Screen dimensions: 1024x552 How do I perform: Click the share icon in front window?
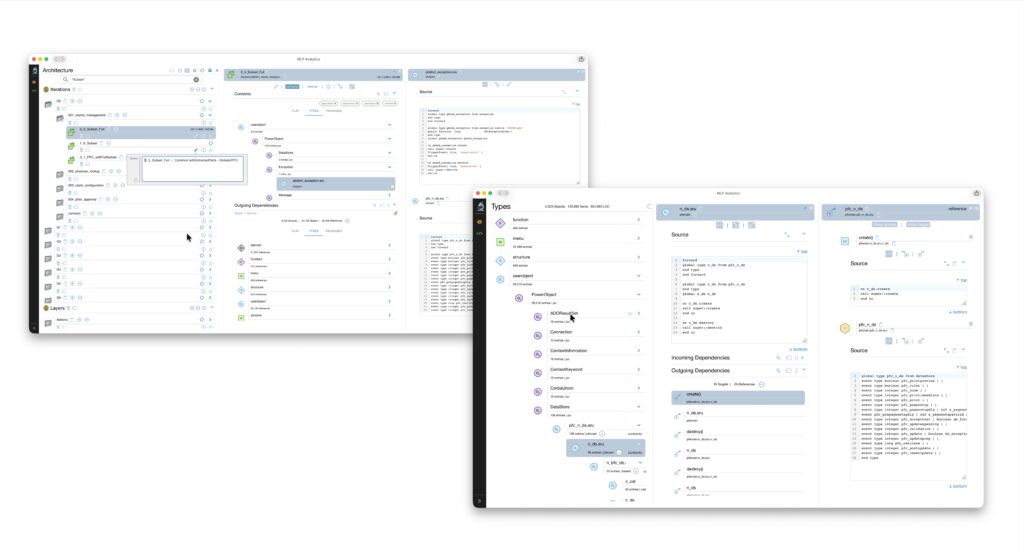click(976, 193)
